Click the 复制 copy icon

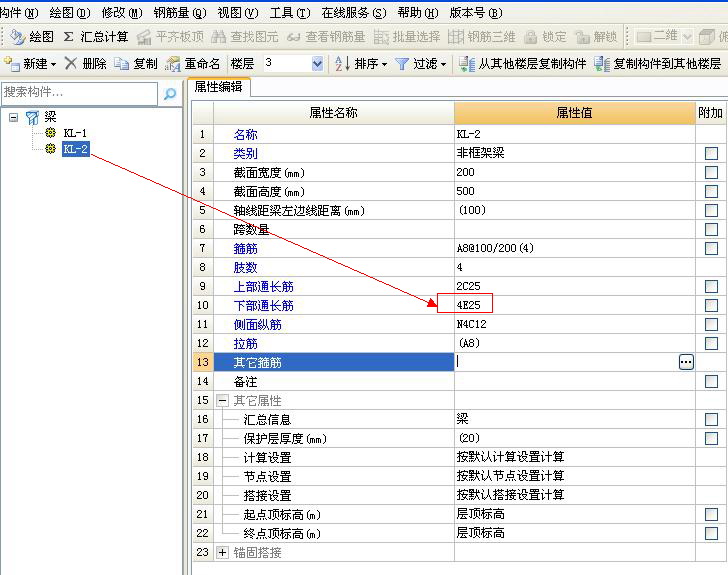coord(122,63)
